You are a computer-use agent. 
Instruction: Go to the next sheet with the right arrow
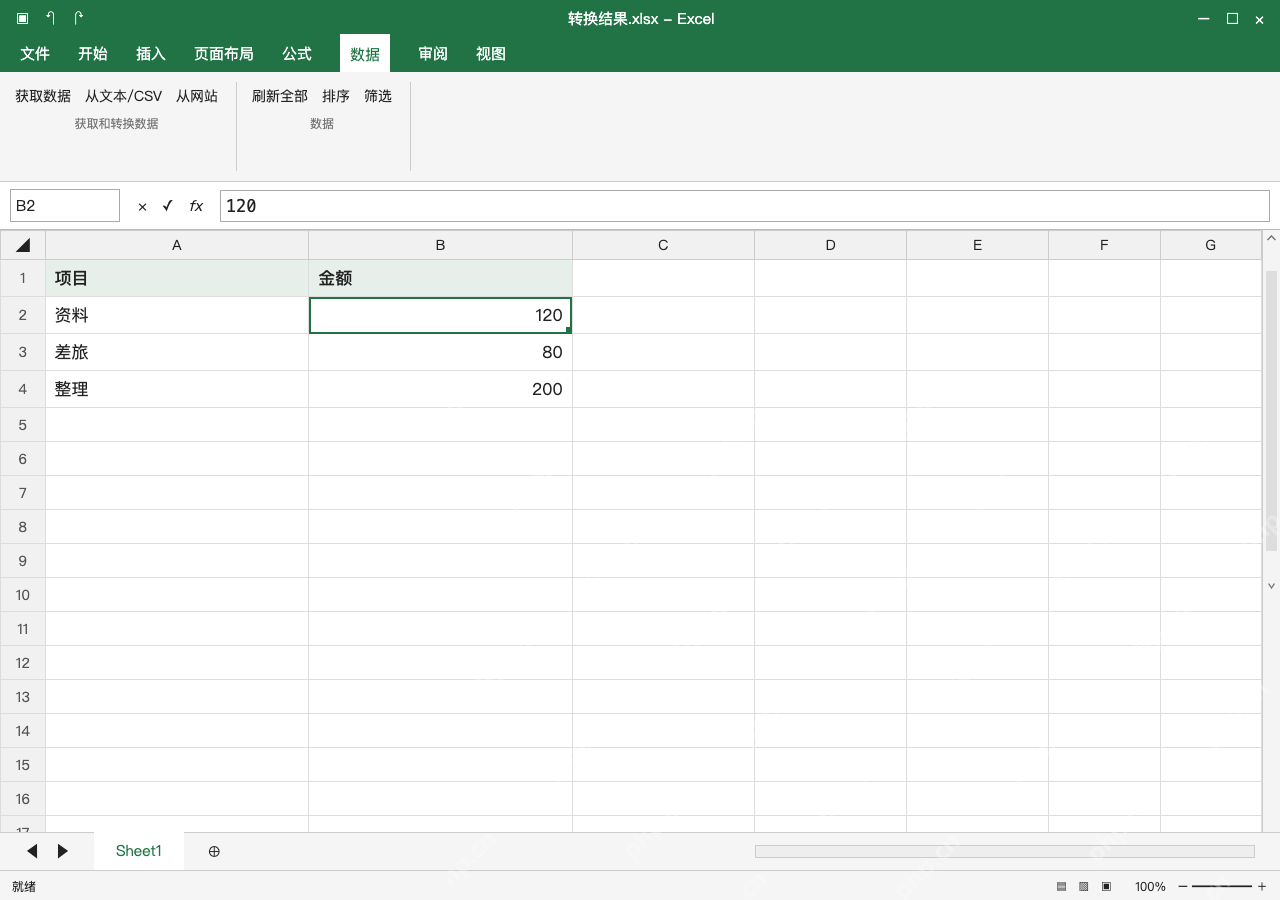63,851
